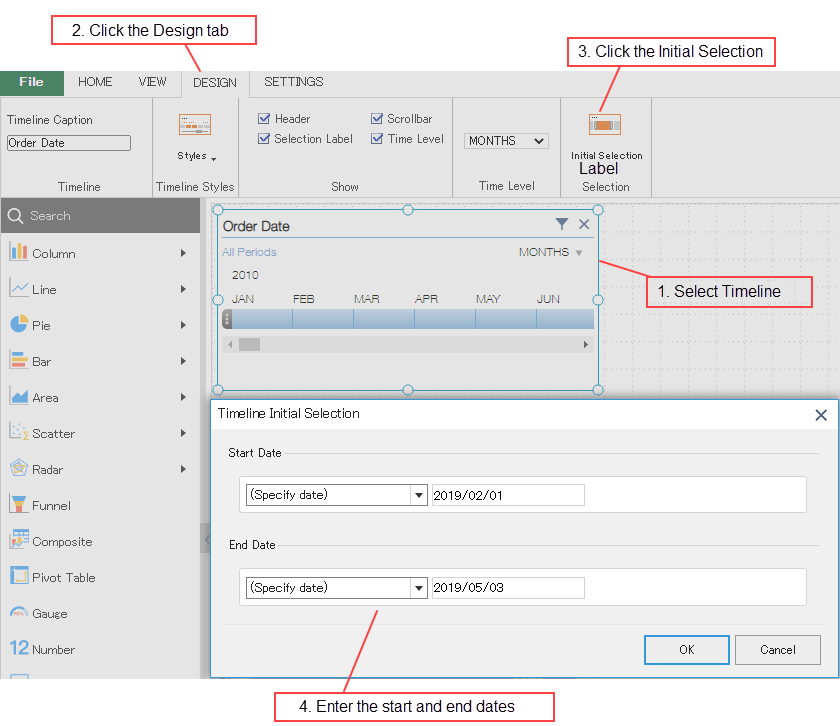Select the FEB segment on the timeline
The image size is (840, 726).
point(323,319)
